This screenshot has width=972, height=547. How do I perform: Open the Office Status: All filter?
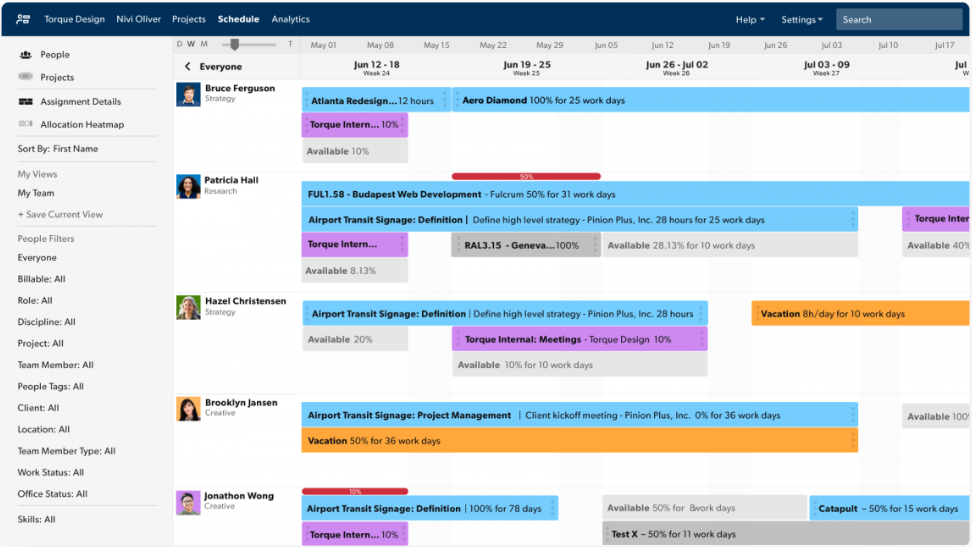coord(52,494)
